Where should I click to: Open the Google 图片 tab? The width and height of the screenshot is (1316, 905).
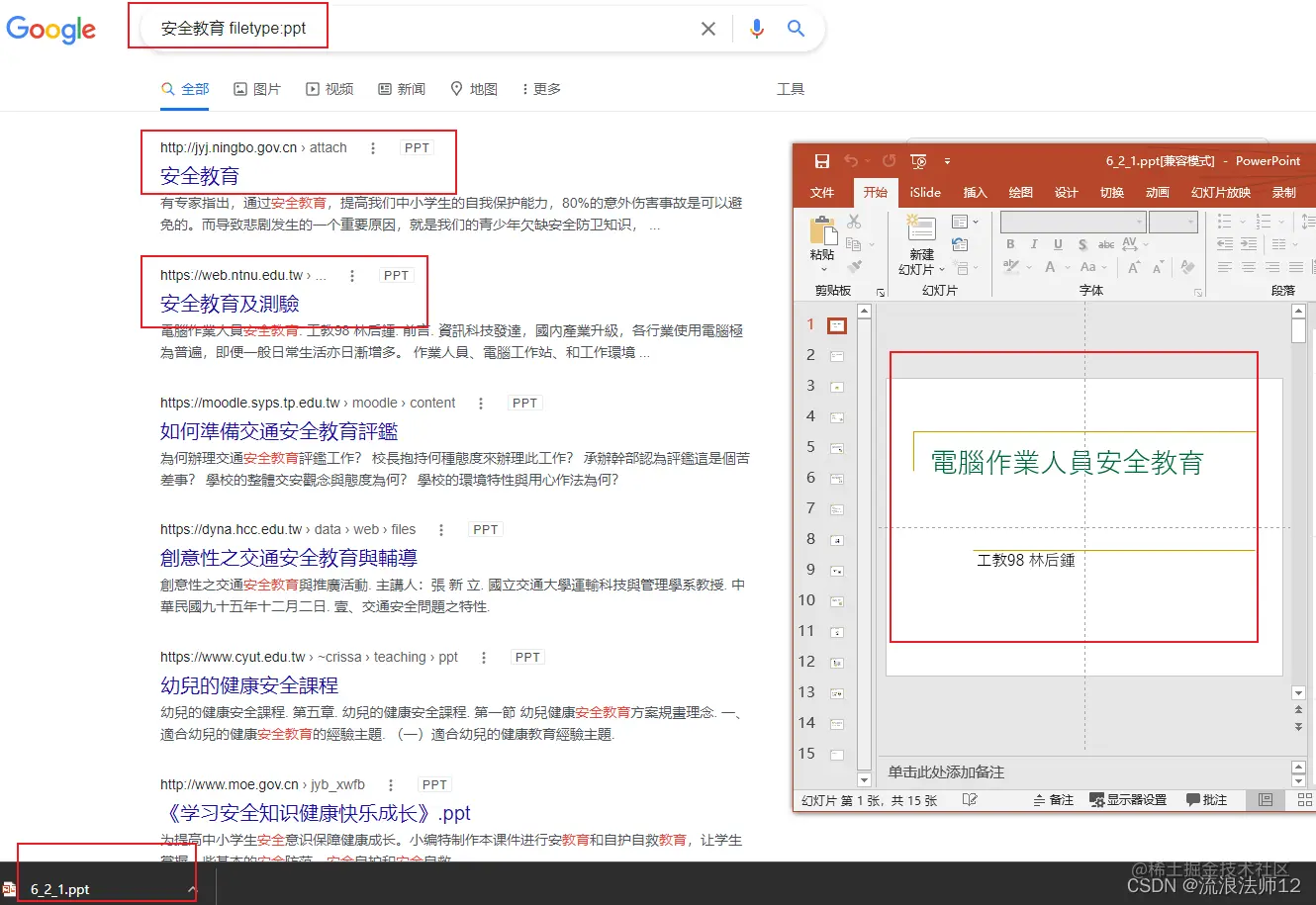coord(266,88)
